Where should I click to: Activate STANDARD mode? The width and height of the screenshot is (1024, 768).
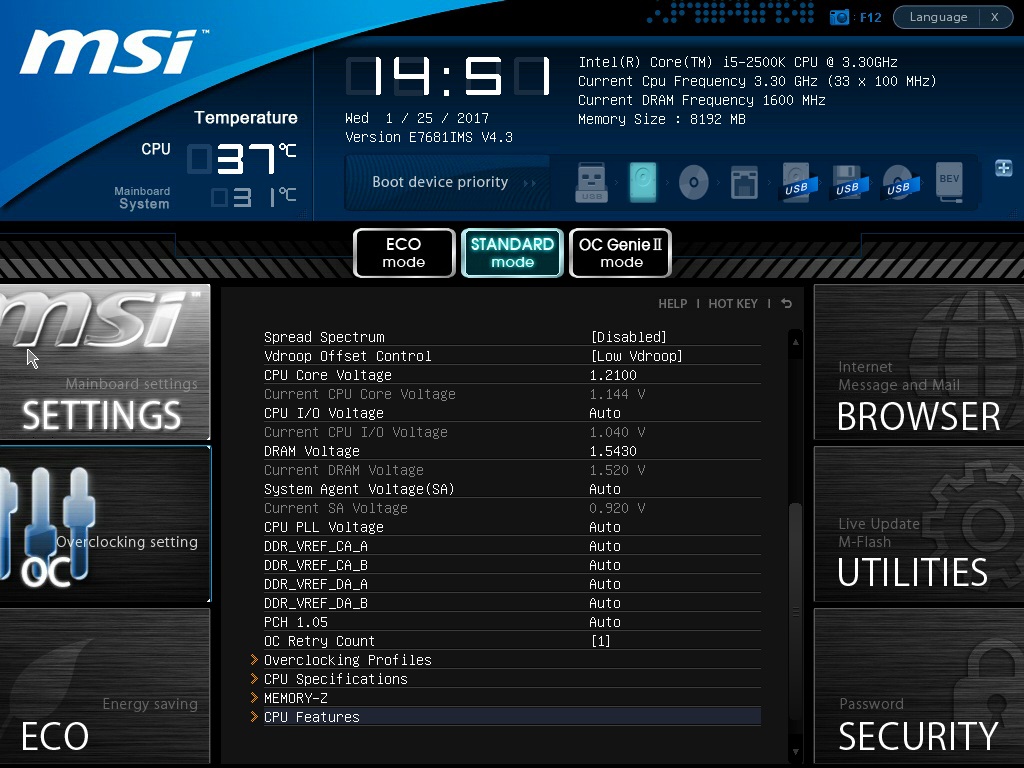click(x=512, y=253)
